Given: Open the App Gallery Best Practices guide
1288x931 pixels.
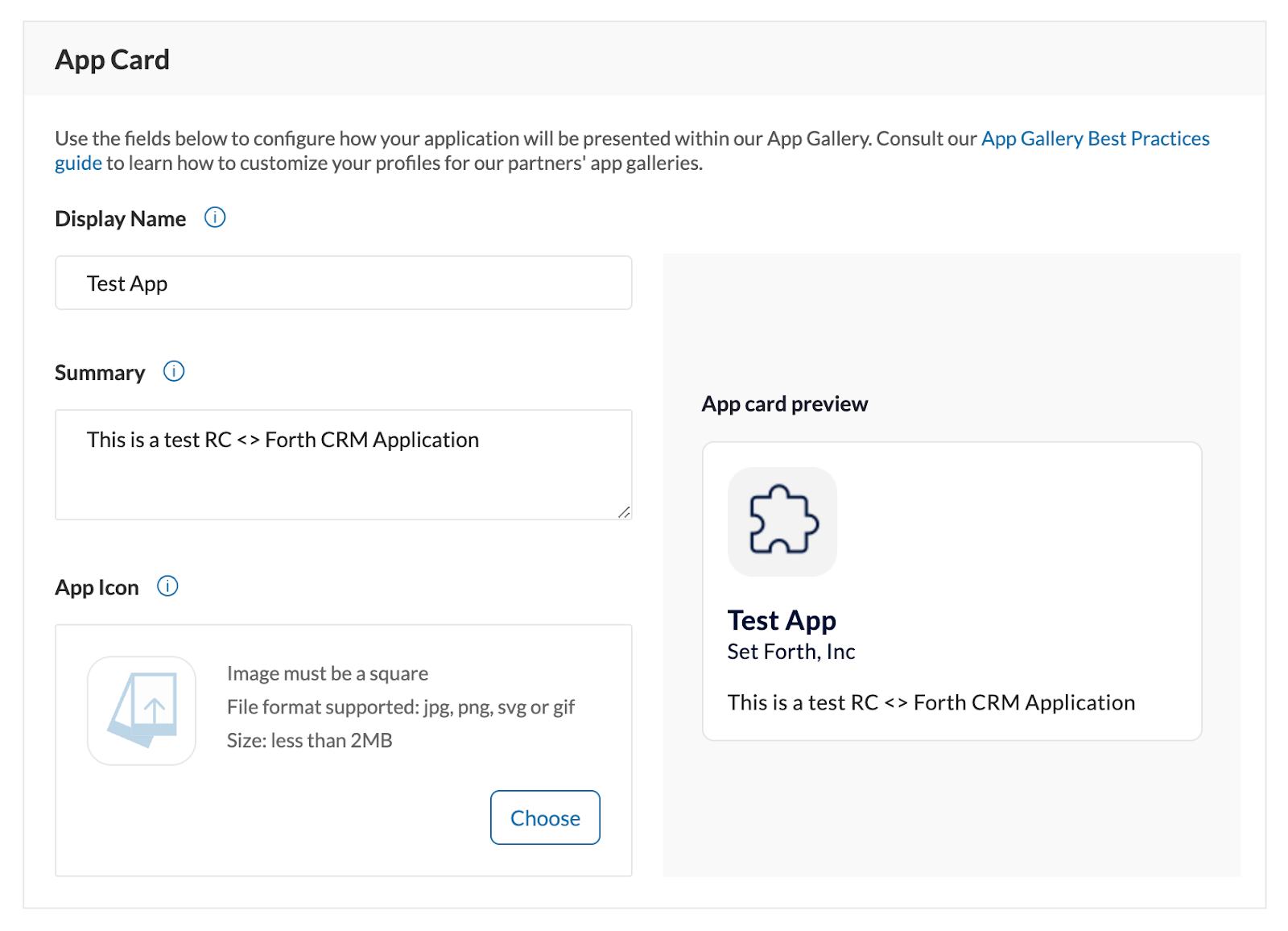Looking at the screenshot, I should [1094, 138].
